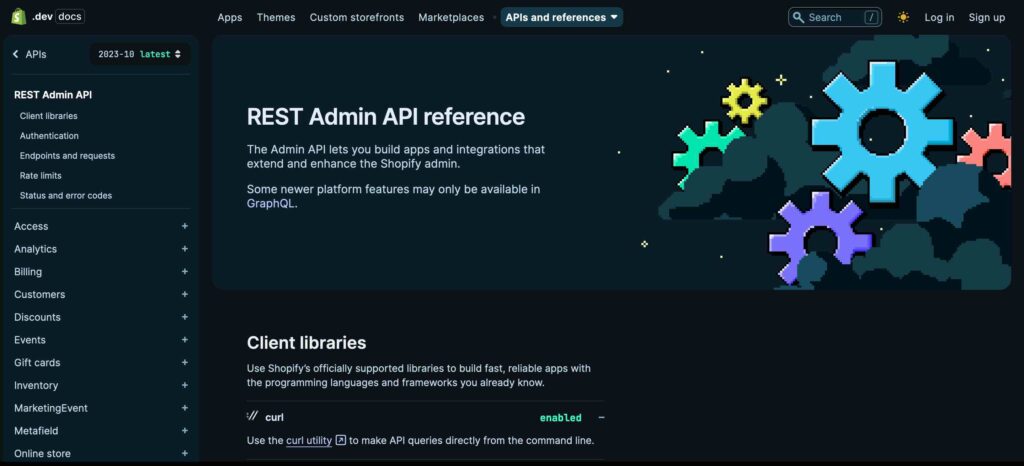Viewport: 1024px width, 466px height.
Task: Click the Metafield label in sidebar
Action: (x=36, y=431)
